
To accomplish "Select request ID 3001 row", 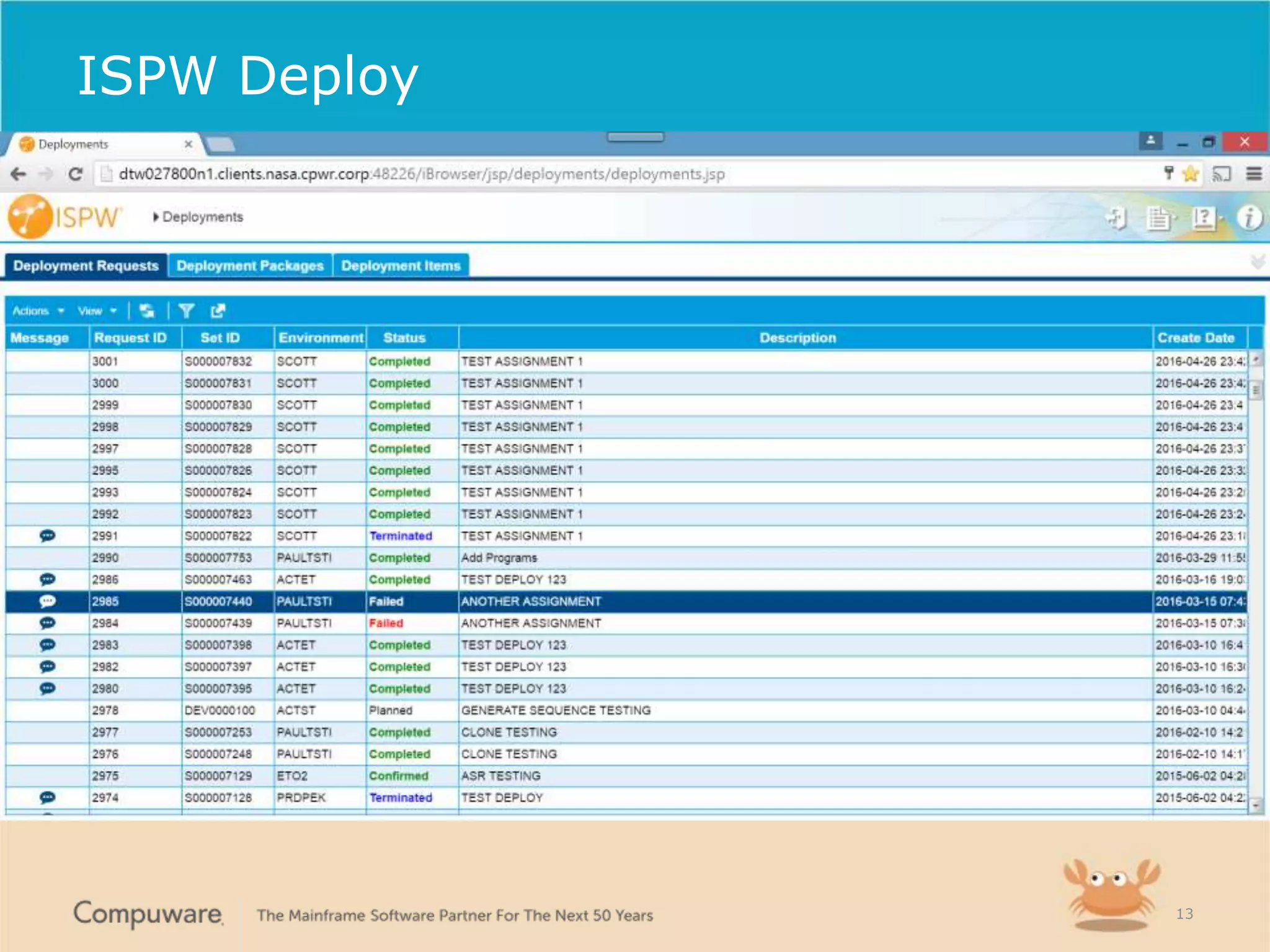I will click(x=626, y=361).
